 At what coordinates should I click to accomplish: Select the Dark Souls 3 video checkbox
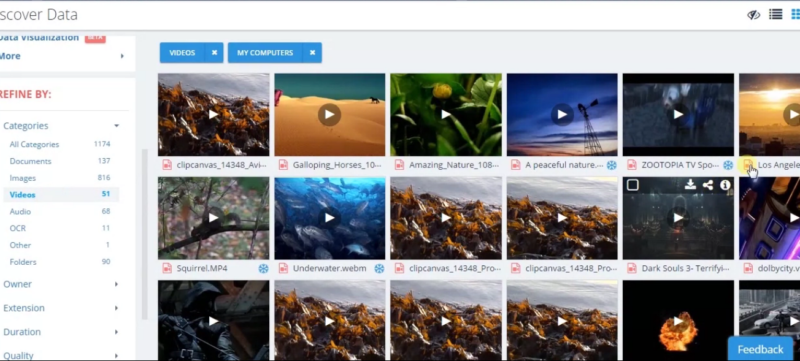click(633, 185)
